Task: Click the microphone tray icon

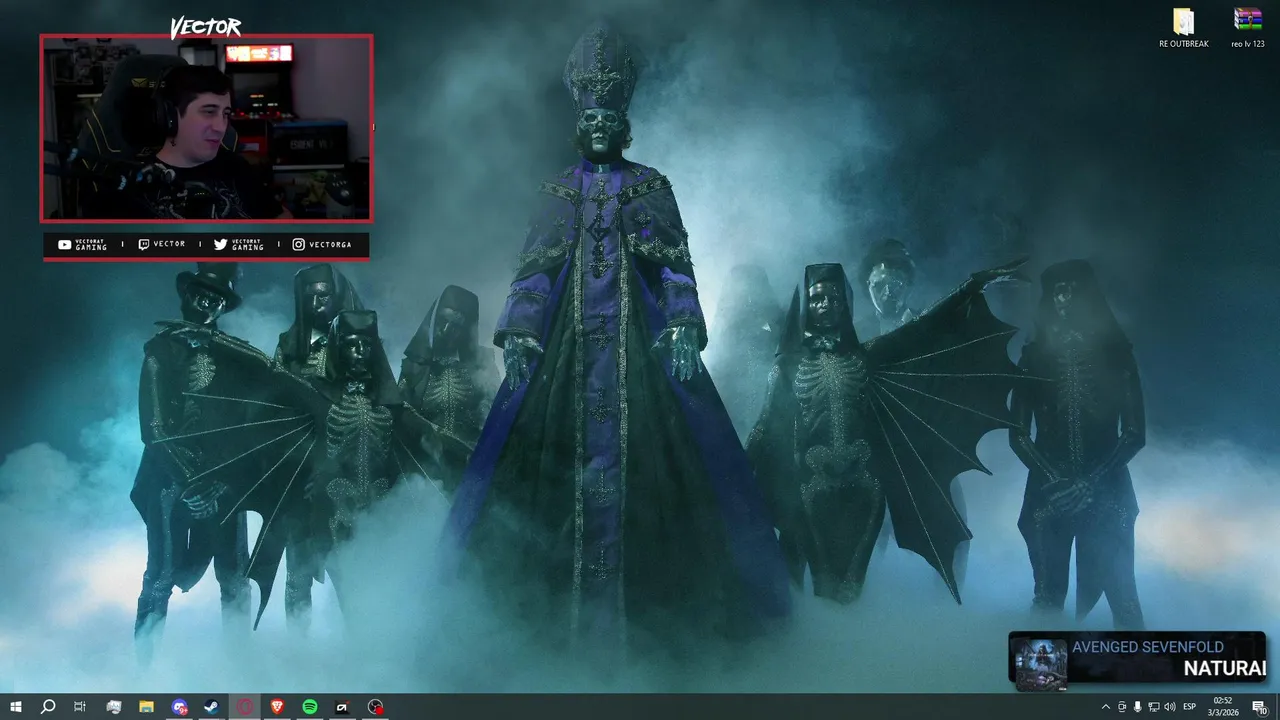Action: pos(1137,707)
